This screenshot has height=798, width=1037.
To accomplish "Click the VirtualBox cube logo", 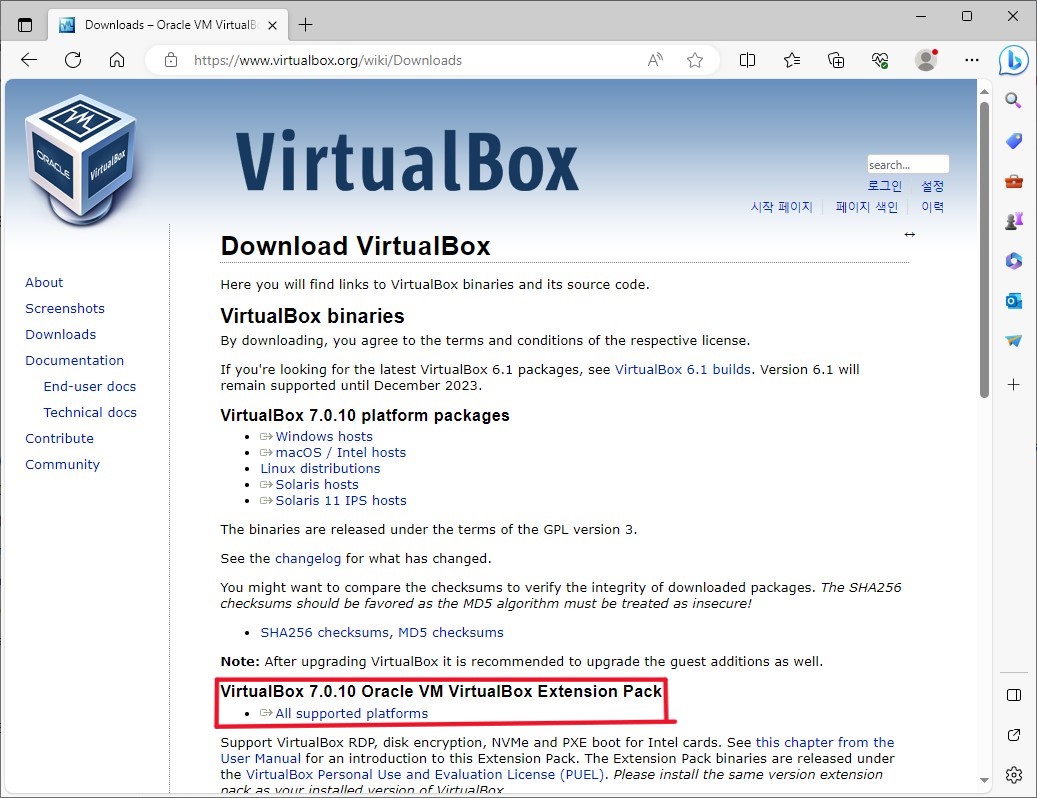I will 81,159.
